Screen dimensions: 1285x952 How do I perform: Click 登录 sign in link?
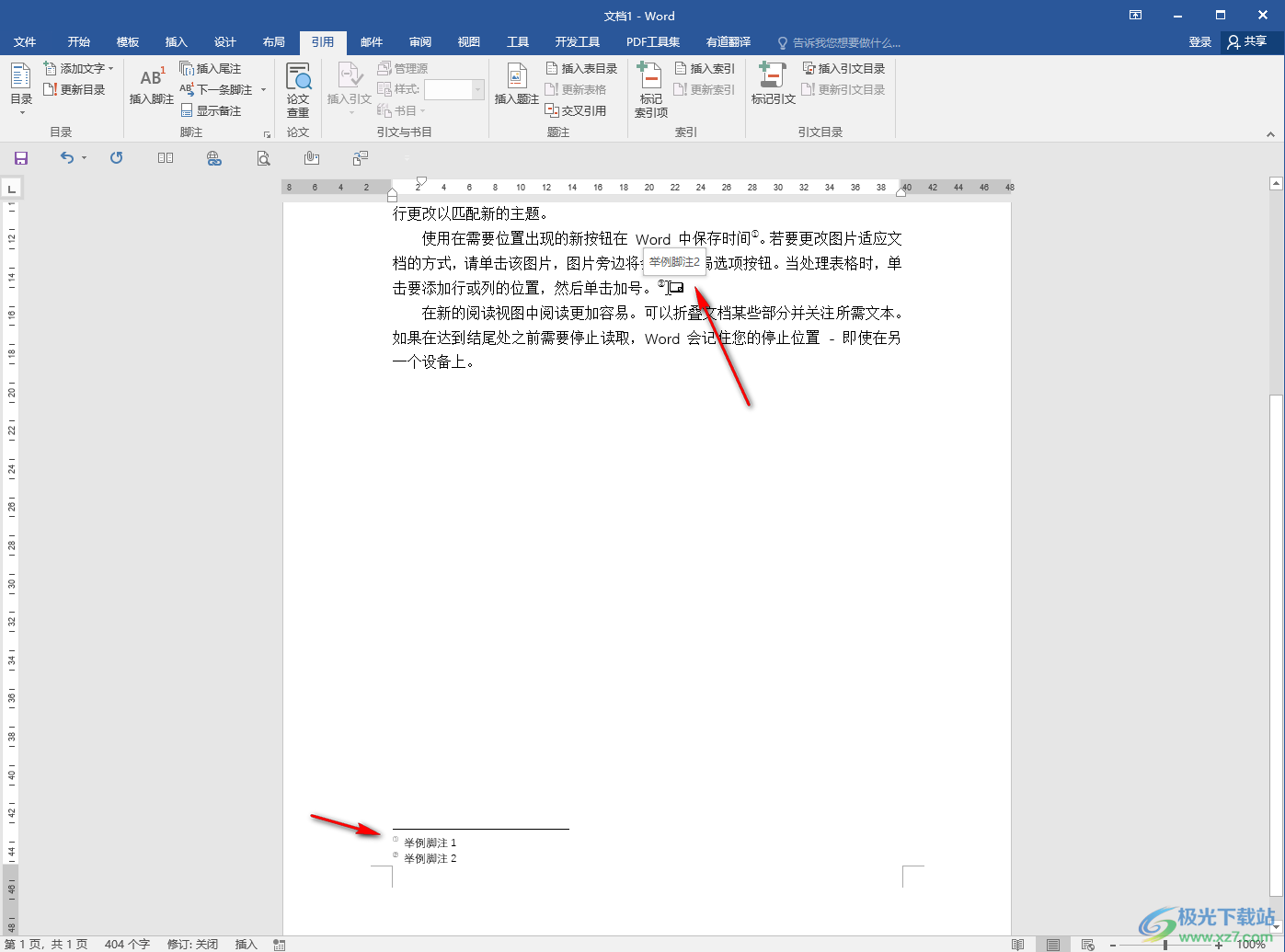[x=1199, y=42]
